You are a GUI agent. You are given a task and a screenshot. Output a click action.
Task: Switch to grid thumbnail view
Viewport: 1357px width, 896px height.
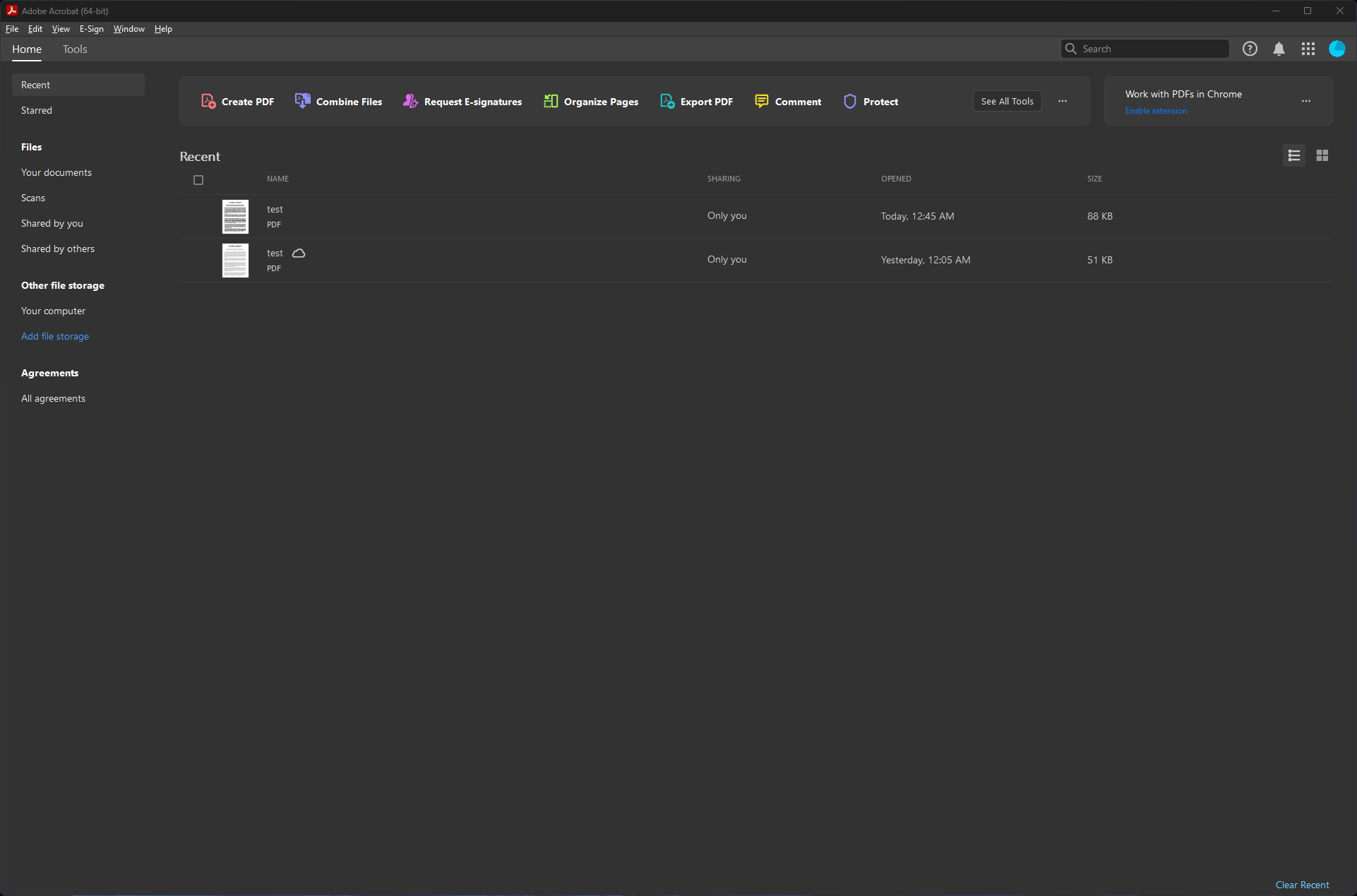(1322, 155)
